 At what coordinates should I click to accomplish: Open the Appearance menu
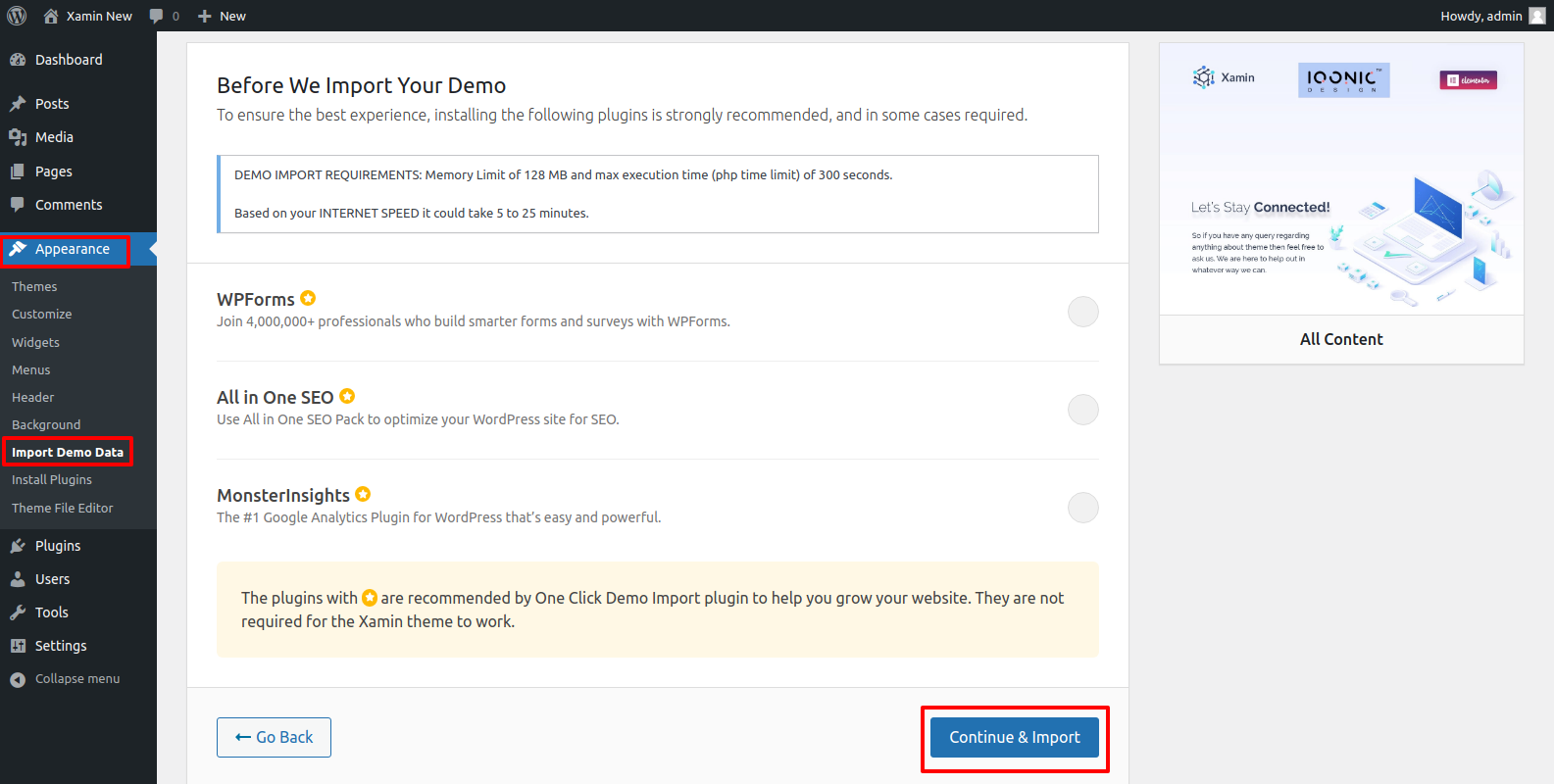tap(78, 249)
